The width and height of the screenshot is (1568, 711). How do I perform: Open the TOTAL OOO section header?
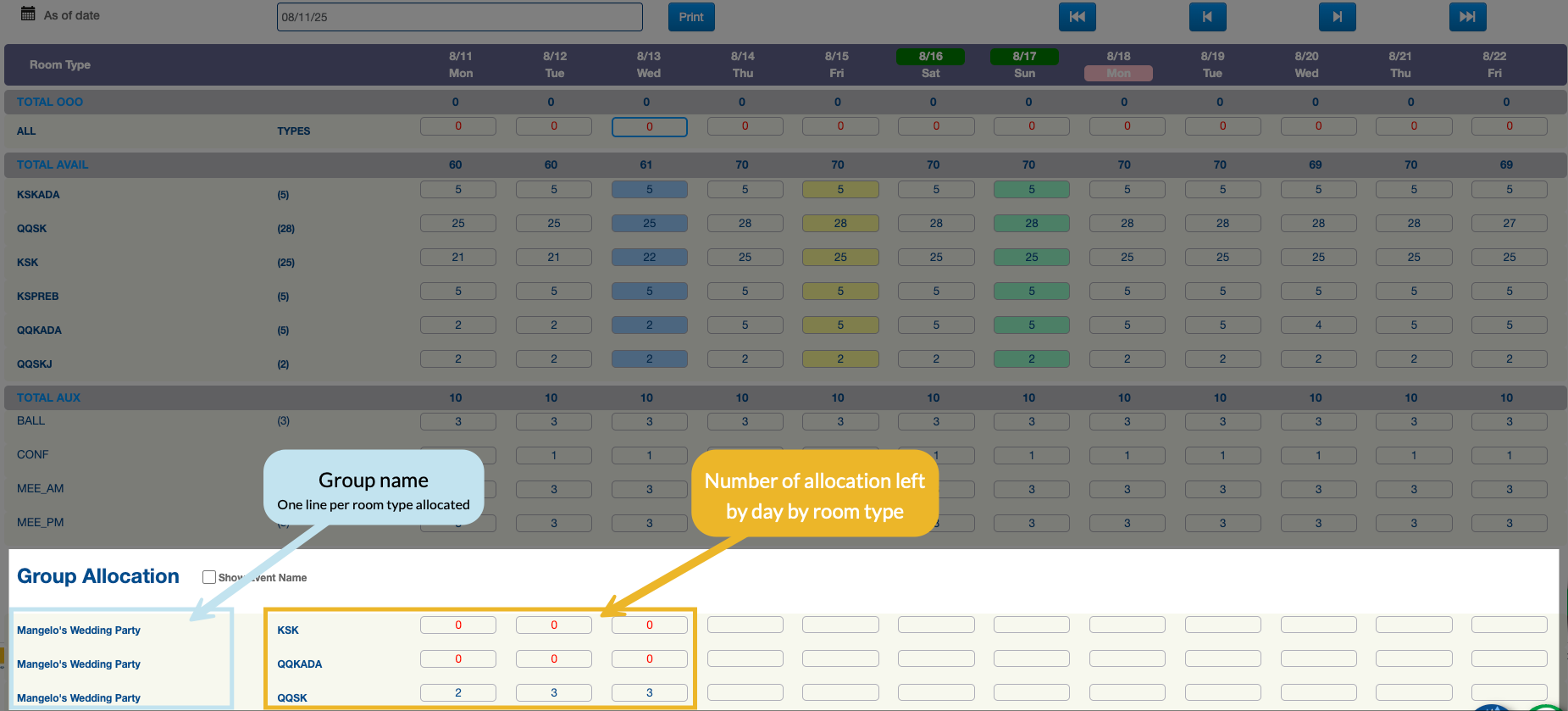pos(50,102)
